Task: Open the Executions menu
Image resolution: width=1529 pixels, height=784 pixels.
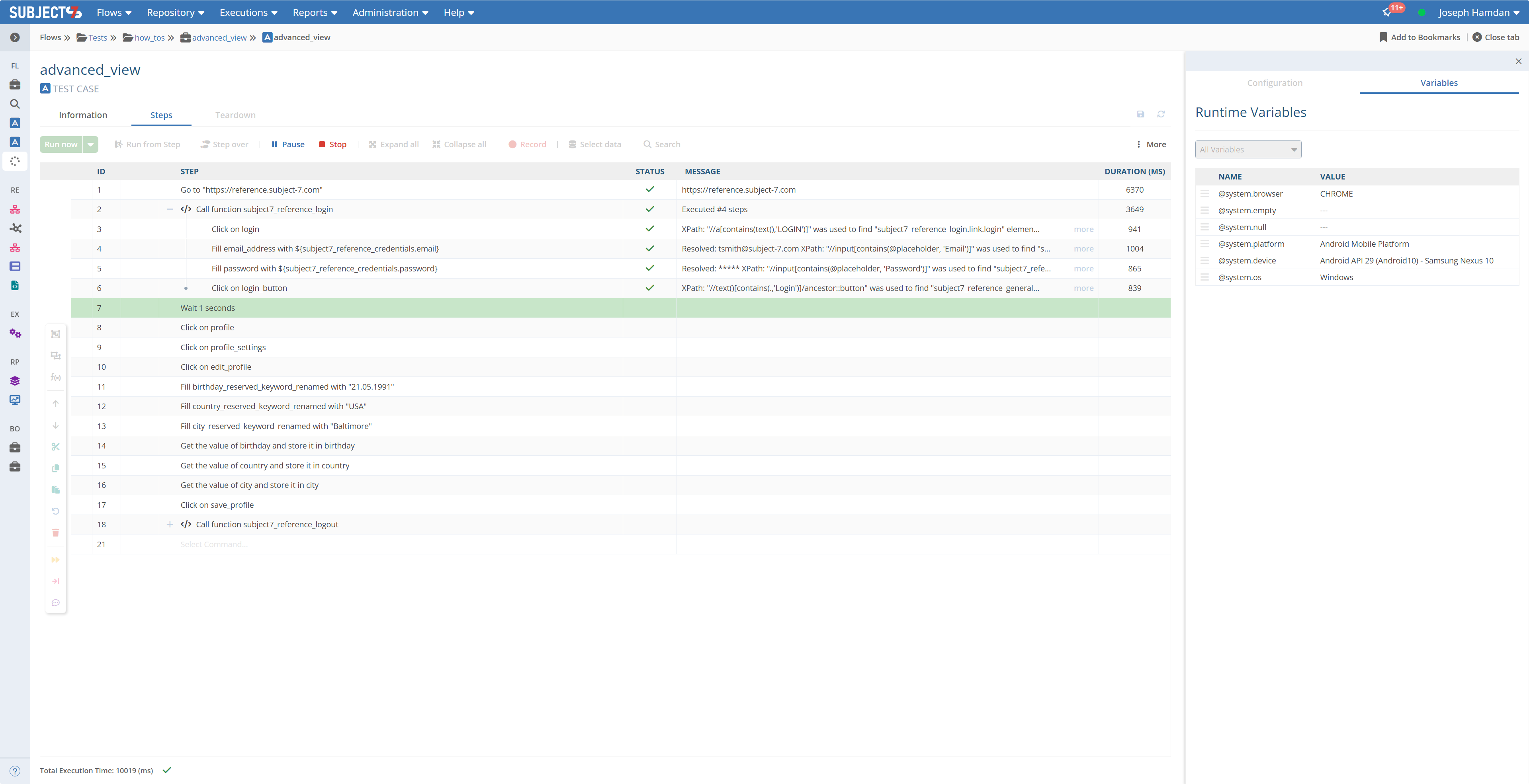Action: point(248,12)
